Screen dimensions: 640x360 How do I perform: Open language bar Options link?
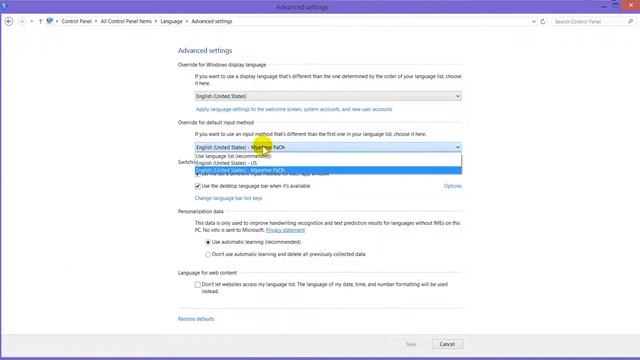[452, 186]
